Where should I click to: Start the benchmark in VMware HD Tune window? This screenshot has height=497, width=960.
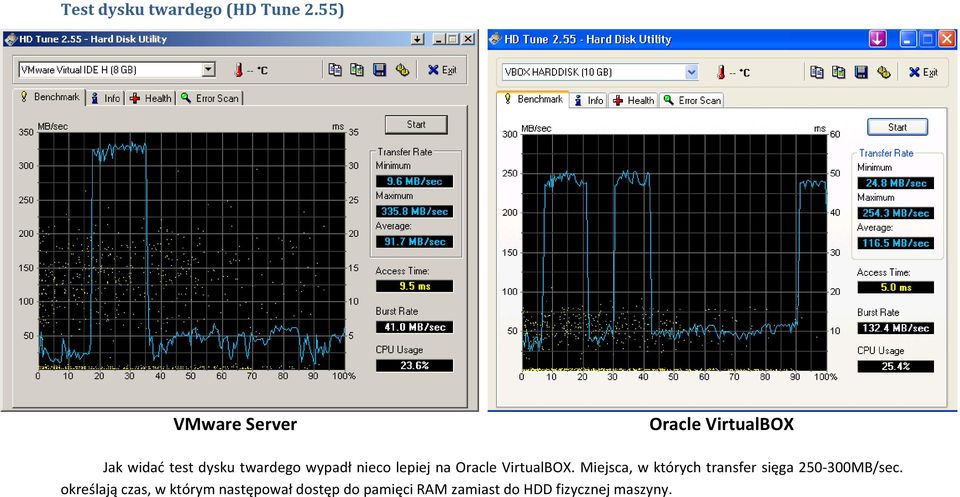pos(416,125)
